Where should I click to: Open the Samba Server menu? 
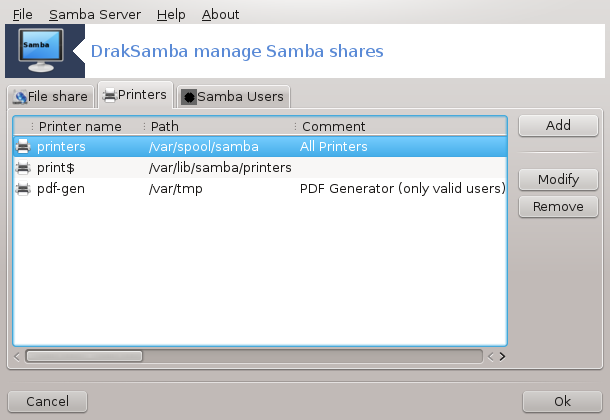[95, 14]
